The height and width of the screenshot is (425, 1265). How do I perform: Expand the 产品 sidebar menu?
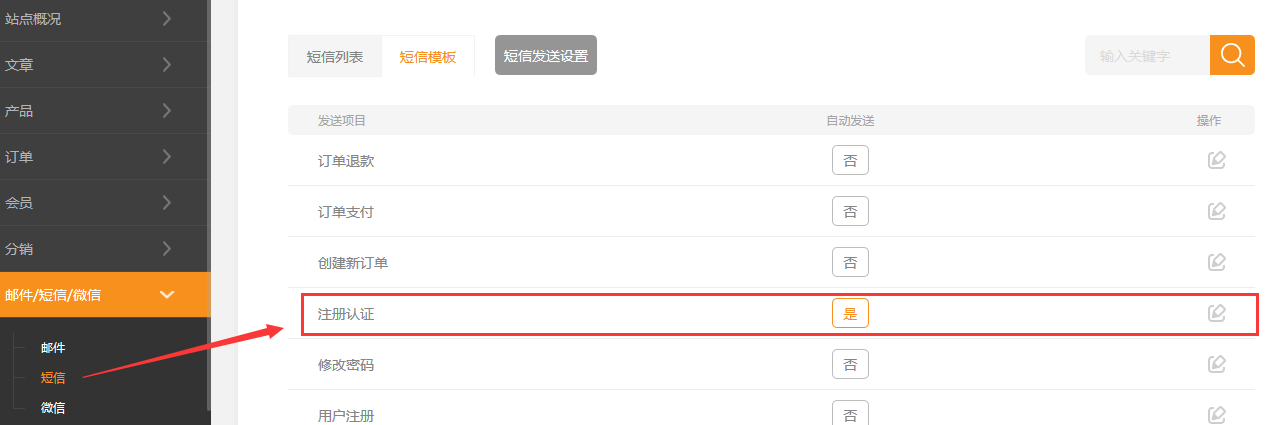[x=105, y=111]
